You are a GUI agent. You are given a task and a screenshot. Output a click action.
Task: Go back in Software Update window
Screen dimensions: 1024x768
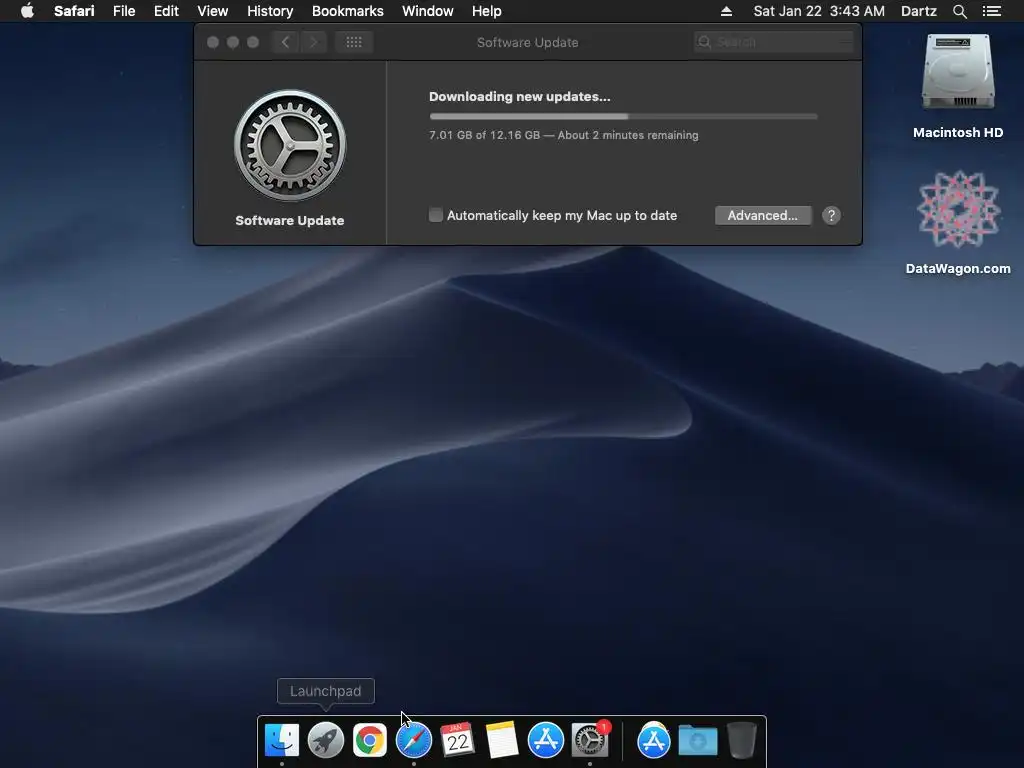pyautogui.click(x=285, y=42)
